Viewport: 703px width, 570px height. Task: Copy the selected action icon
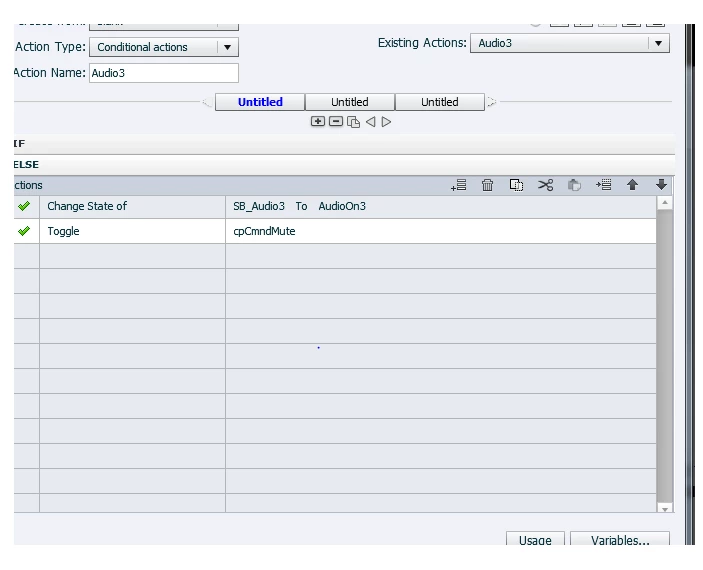(516, 185)
